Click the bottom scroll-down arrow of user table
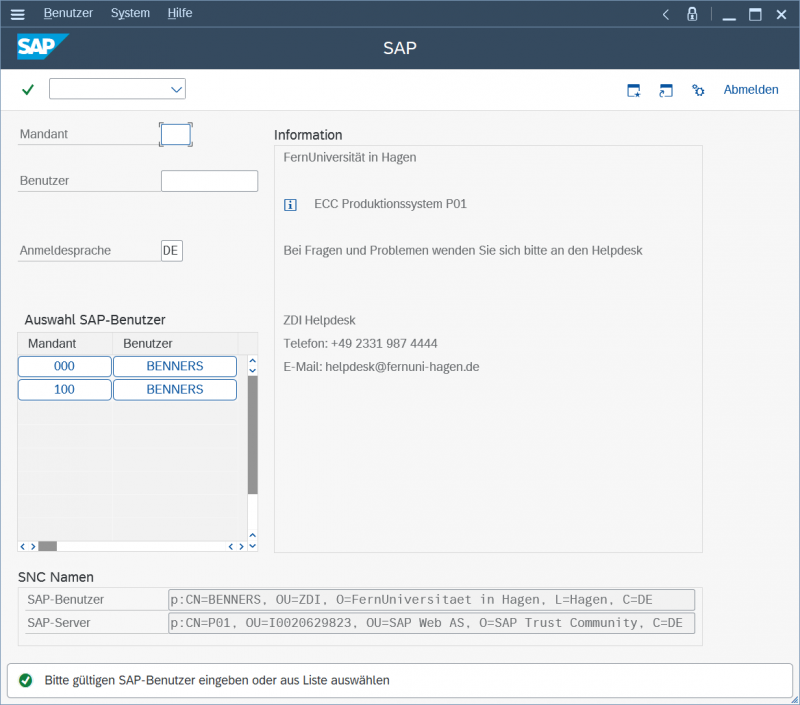Image resolution: width=800 pixels, height=705 pixels. click(x=253, y=546)
